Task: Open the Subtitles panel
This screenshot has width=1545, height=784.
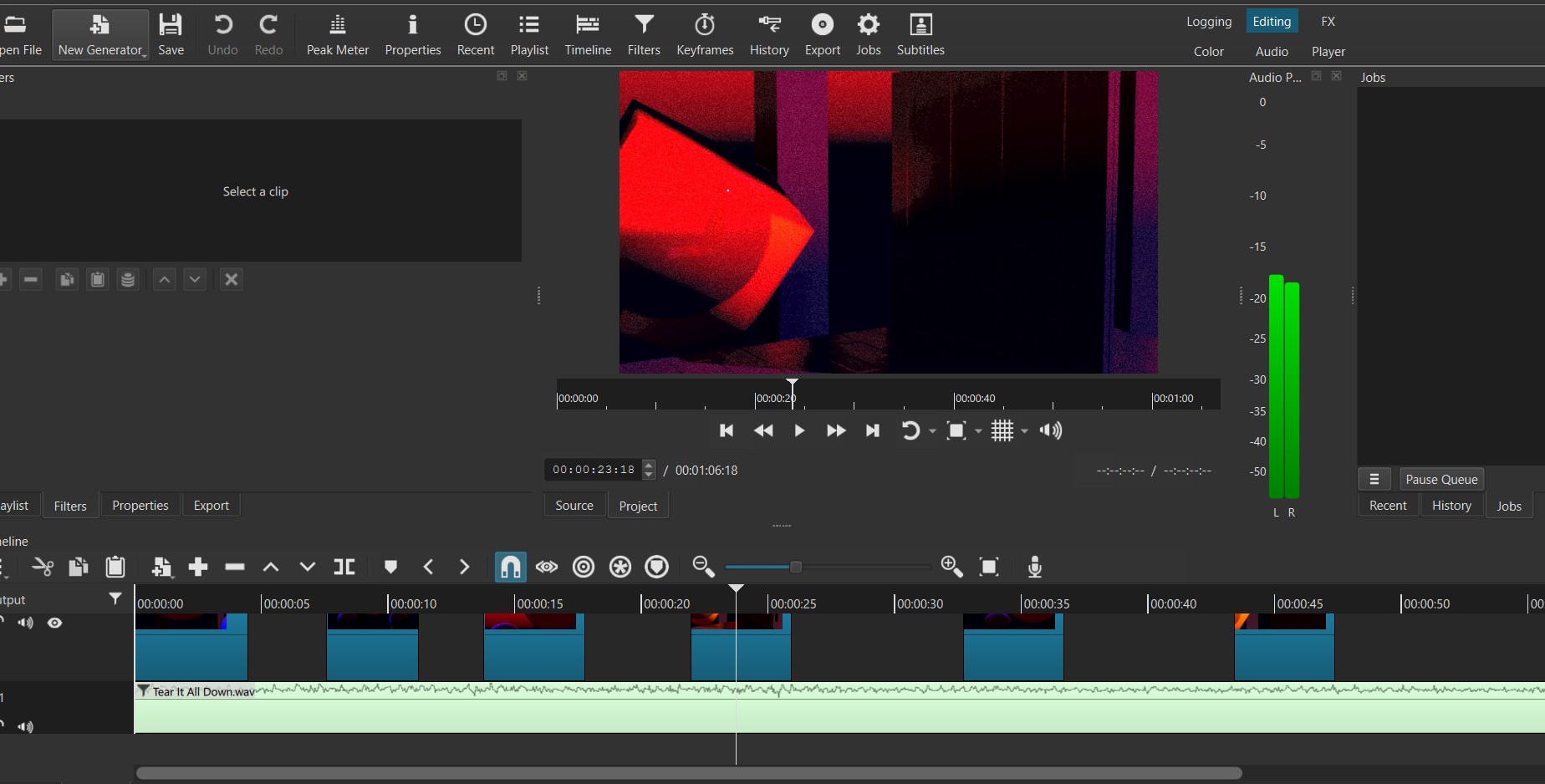Action: point(920,34)
